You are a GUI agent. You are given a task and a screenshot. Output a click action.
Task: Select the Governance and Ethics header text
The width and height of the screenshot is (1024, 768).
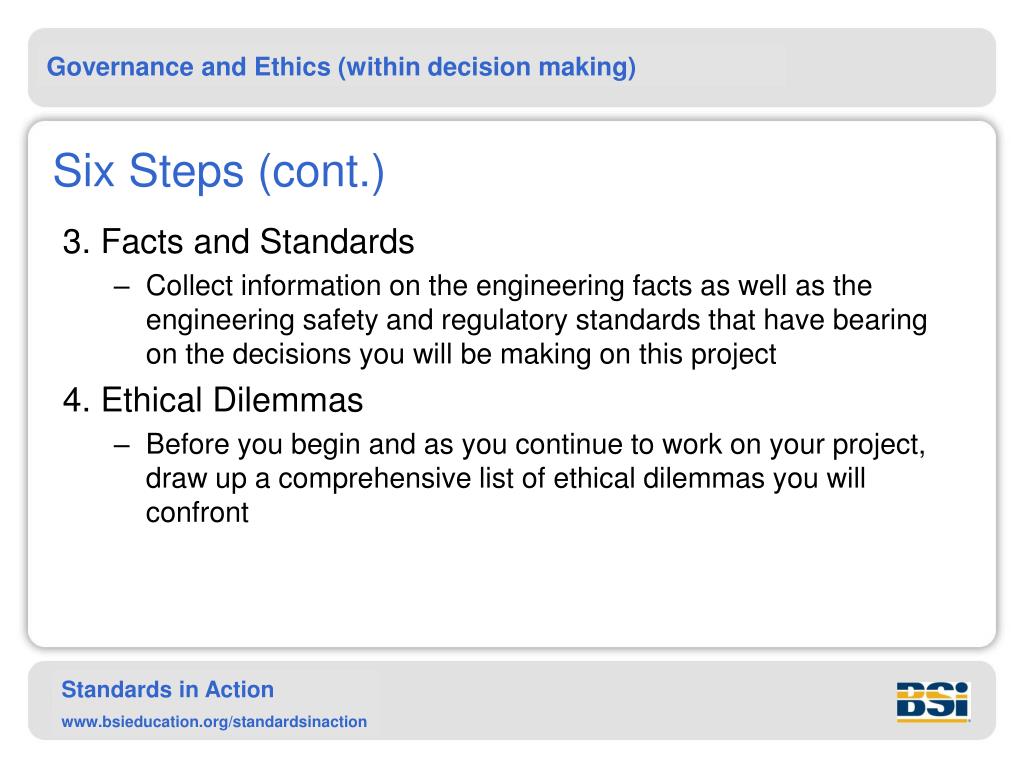[x=341, y=67]
